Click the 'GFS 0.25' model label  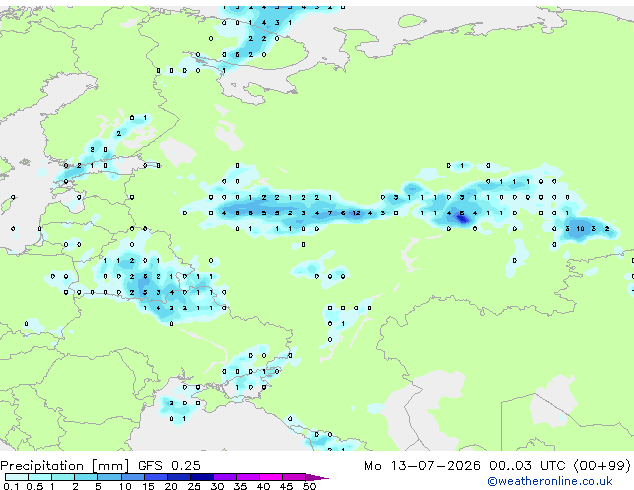coord(169,465)
